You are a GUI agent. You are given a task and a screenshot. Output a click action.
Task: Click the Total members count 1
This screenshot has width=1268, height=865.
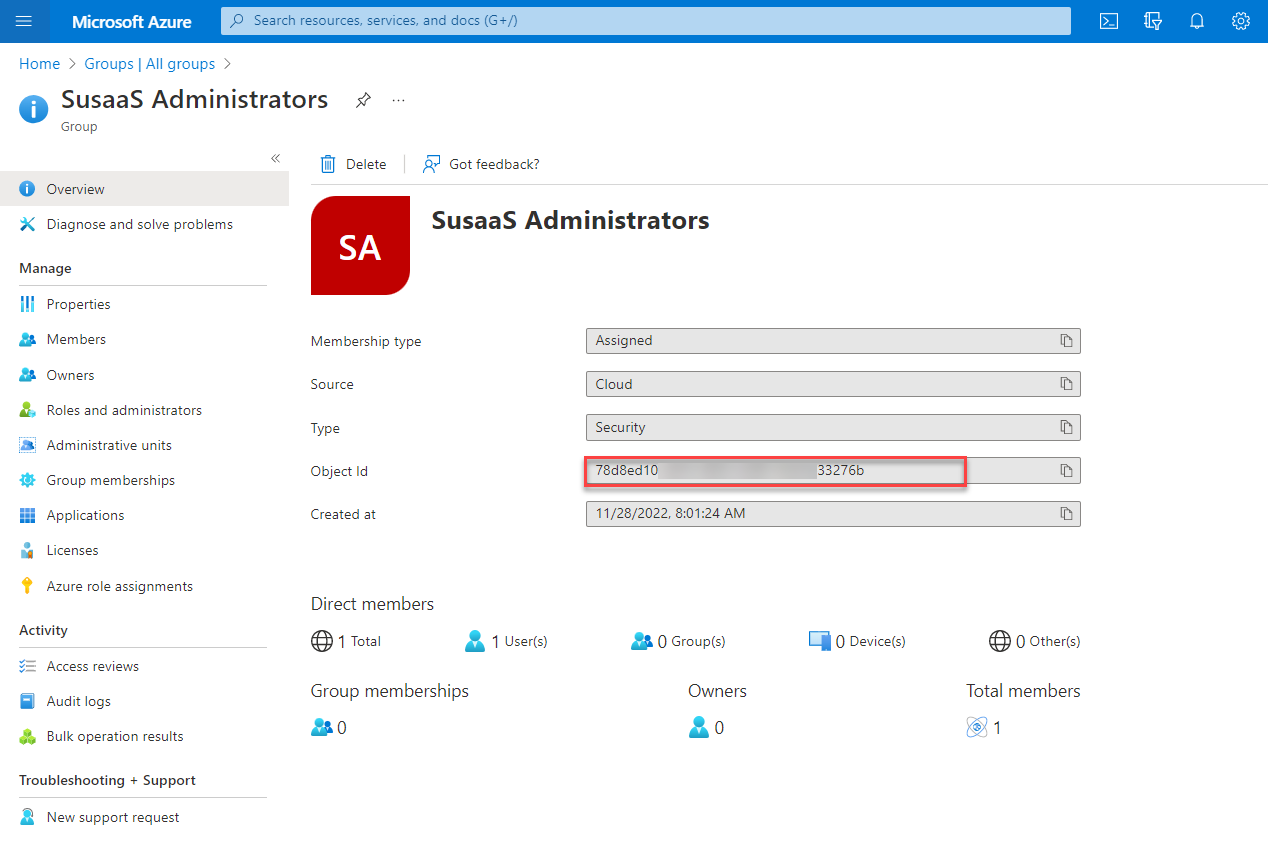(984, 728)
